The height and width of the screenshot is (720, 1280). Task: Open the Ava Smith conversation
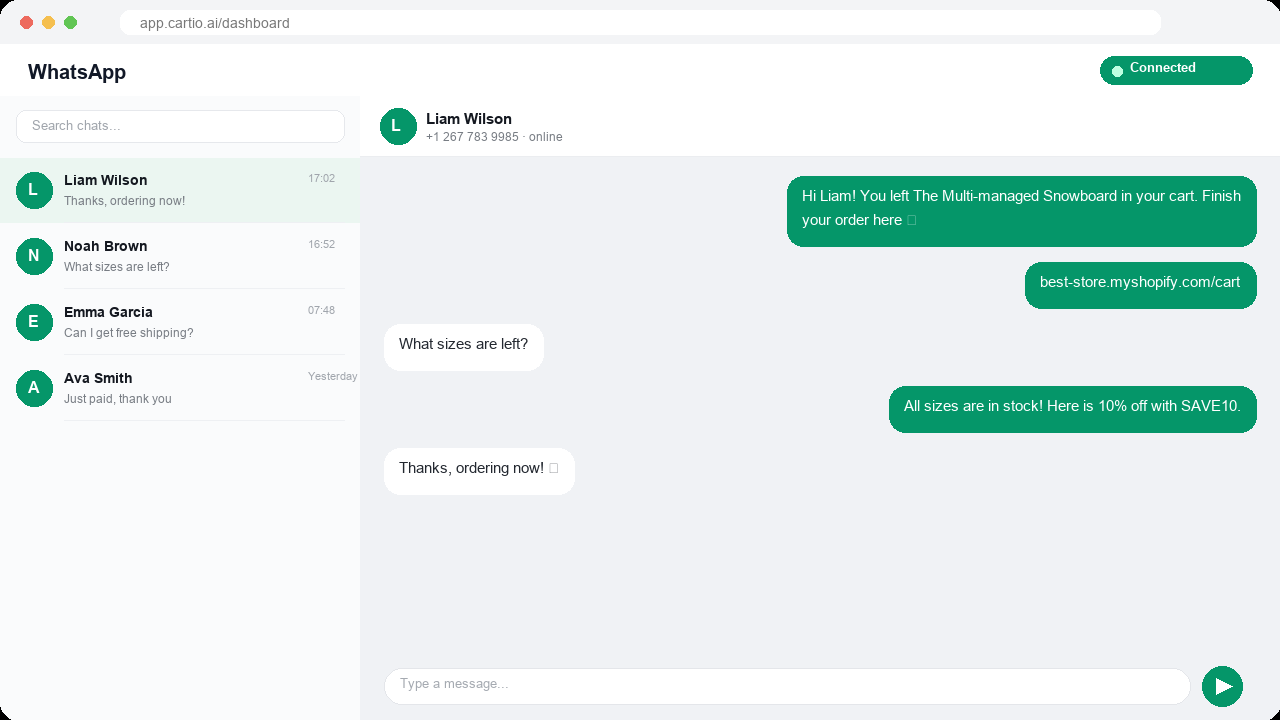click(x=180, y=388)
